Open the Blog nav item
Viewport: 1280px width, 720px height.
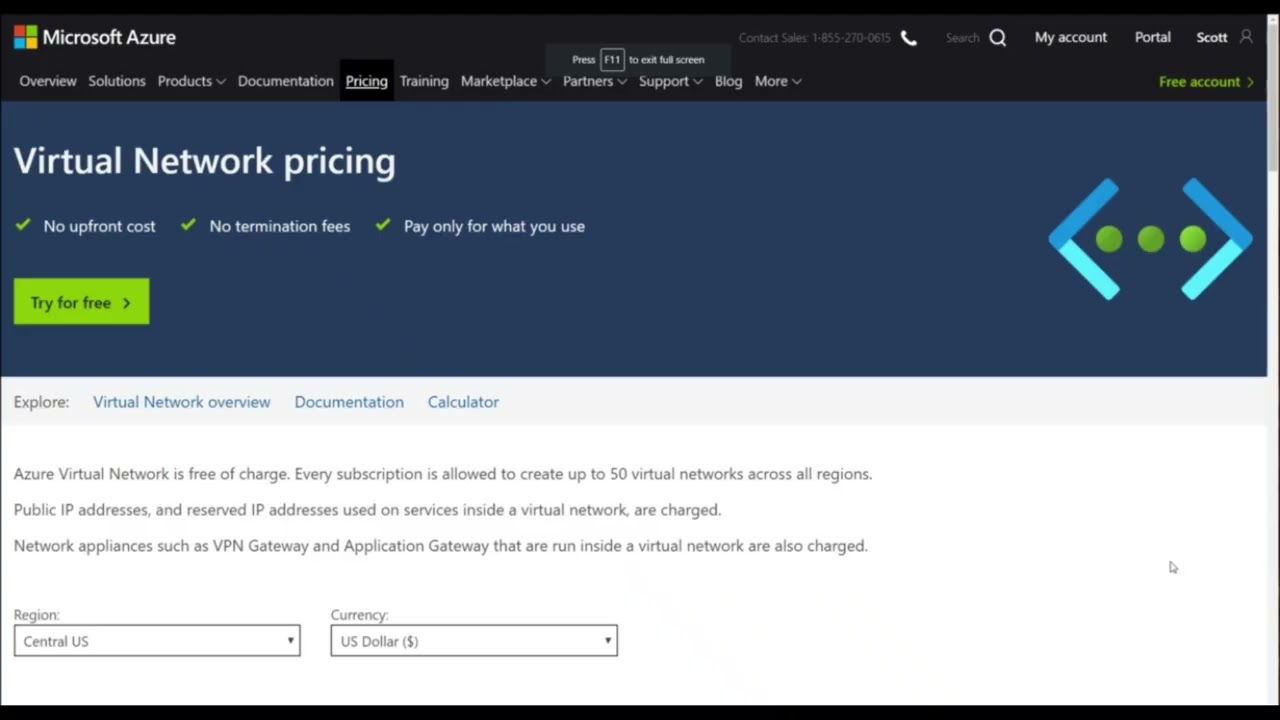click(x=729, y=81)
